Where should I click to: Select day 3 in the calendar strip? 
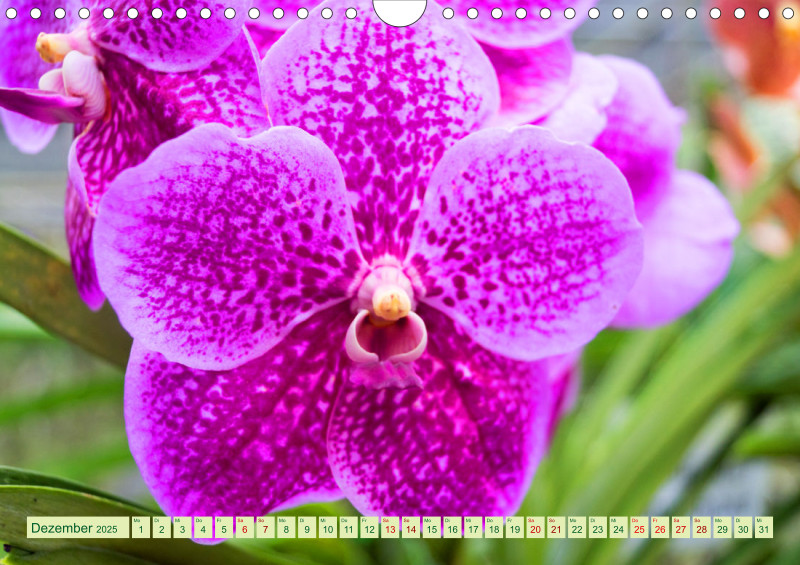pyautogui.click(x=183, y=527)
